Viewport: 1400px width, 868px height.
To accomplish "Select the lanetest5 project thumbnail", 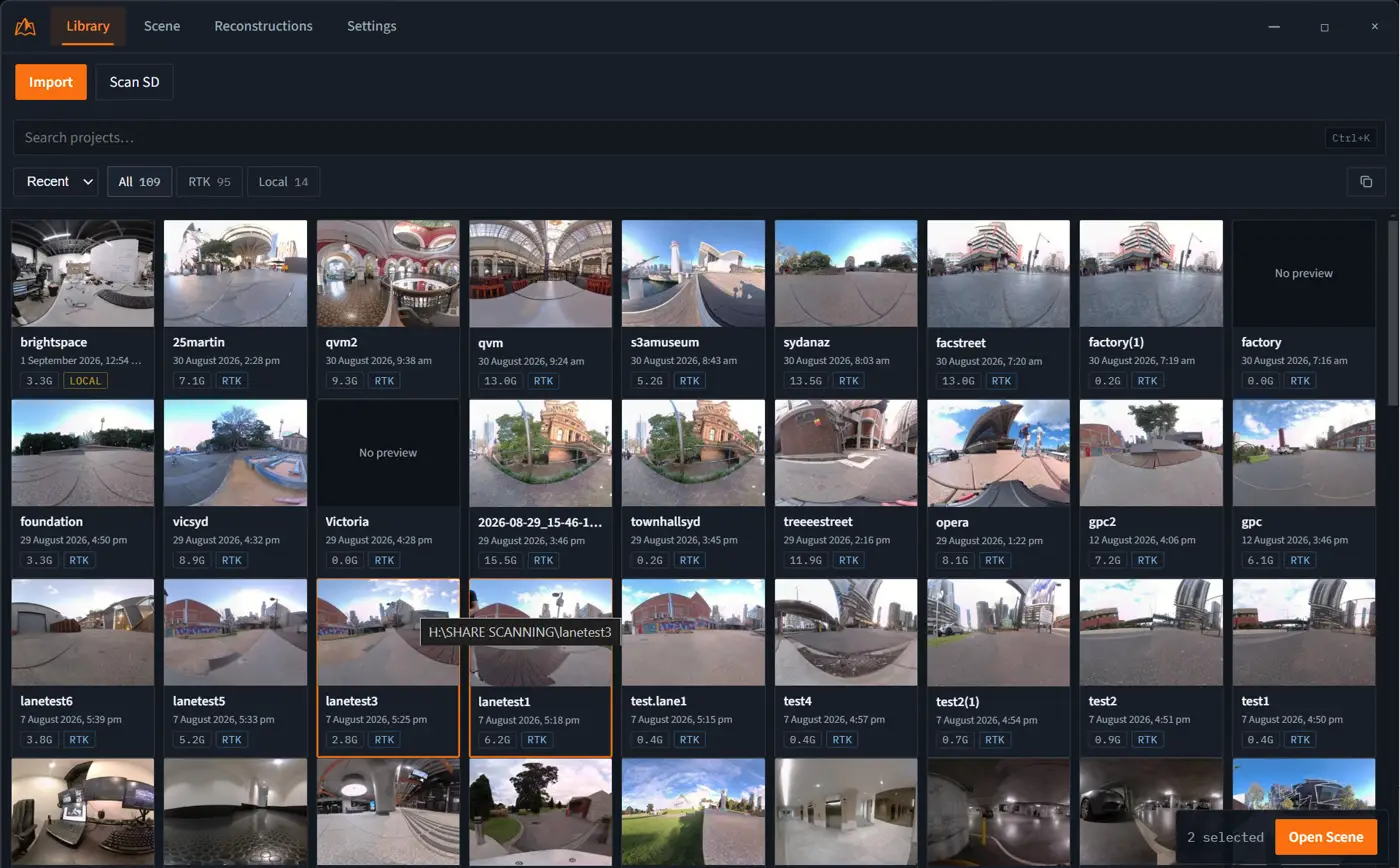I will pyautogui.click(x=235, y=633).
